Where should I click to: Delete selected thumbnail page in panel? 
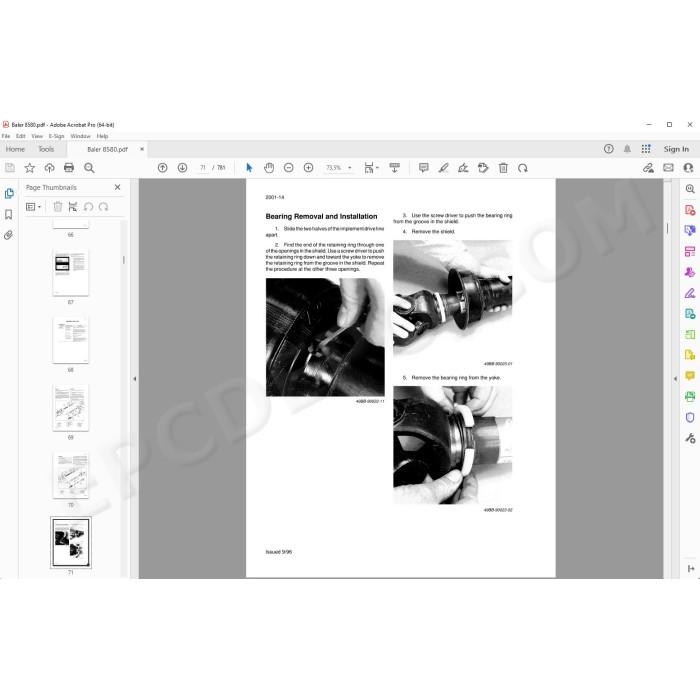(x=58, y=207)
